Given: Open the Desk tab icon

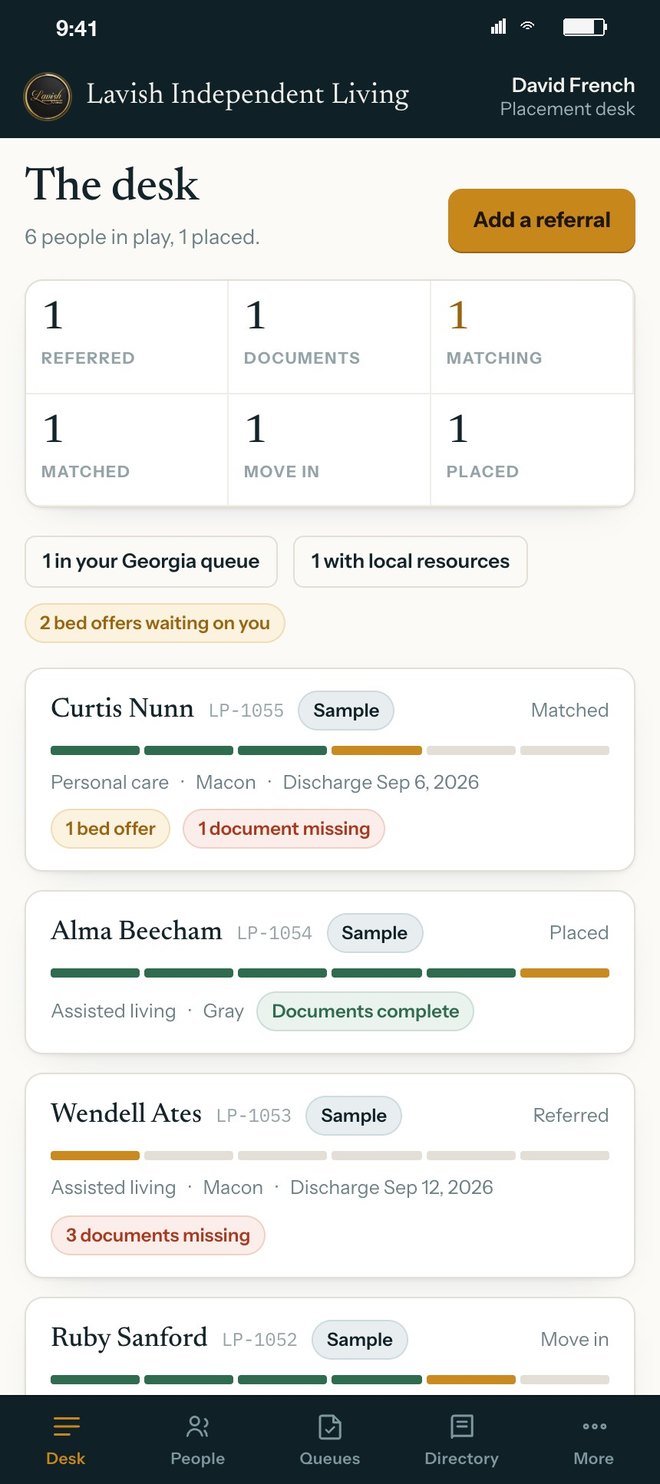Looking at the screenshot, I should pyautogui.click(x=66, y=1427).
